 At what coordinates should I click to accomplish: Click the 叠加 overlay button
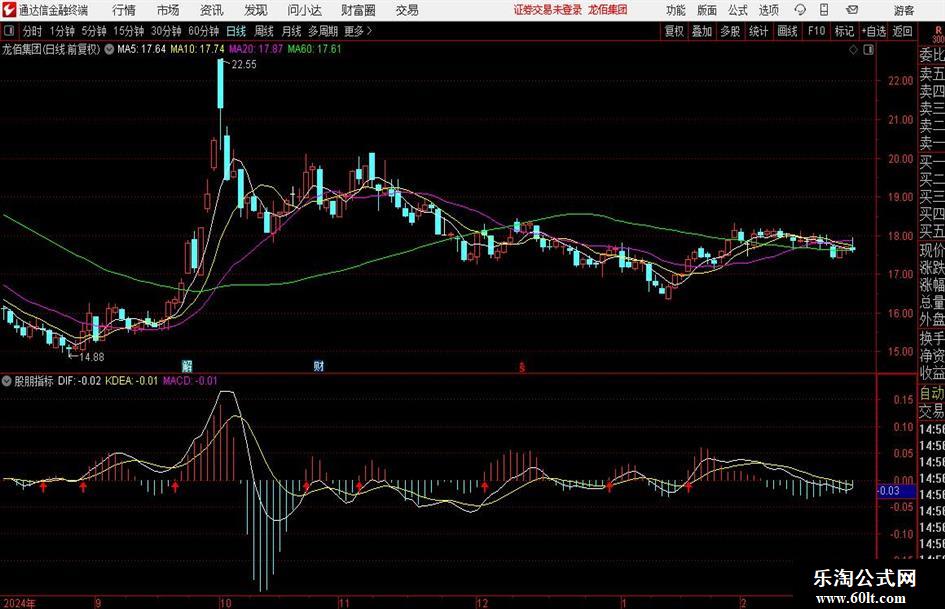(702, 31)
